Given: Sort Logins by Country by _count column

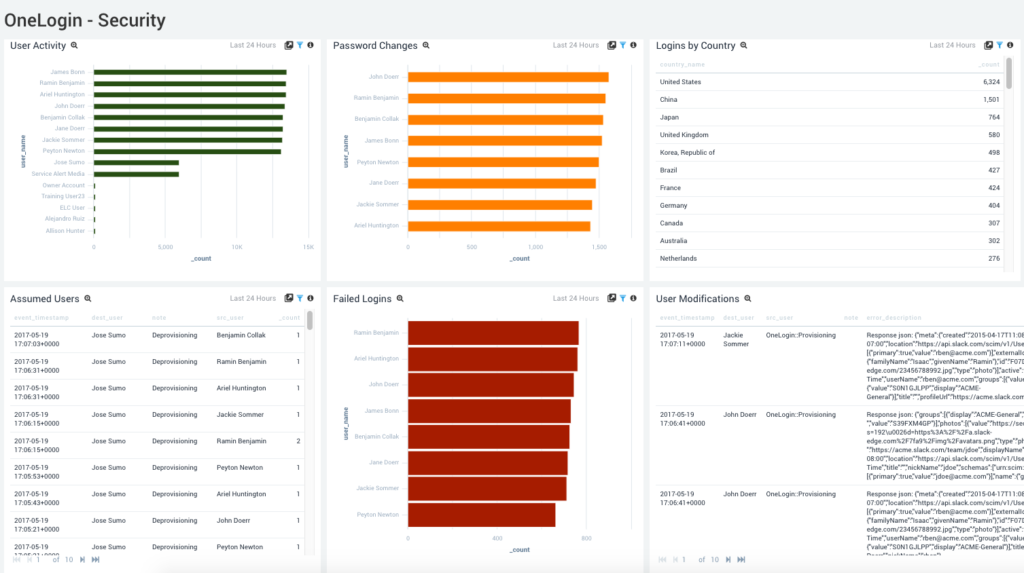Looking at the screenshot, I should [989, 65].
